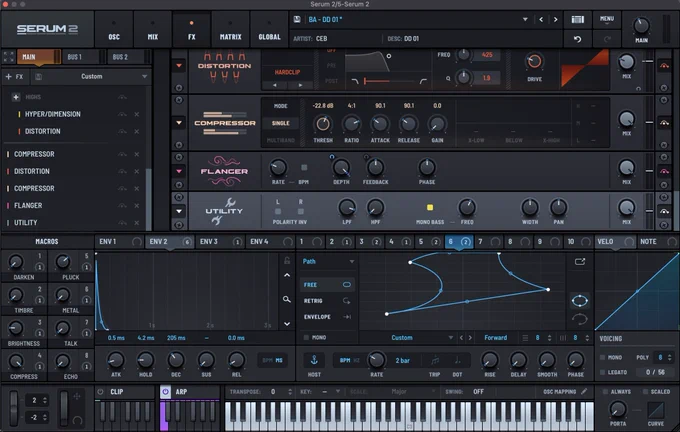Image resolution: width=680 pixels, height=432 pixels.
Task: Collapse the Flanger module arrow
Action: (x=179, y=171)
